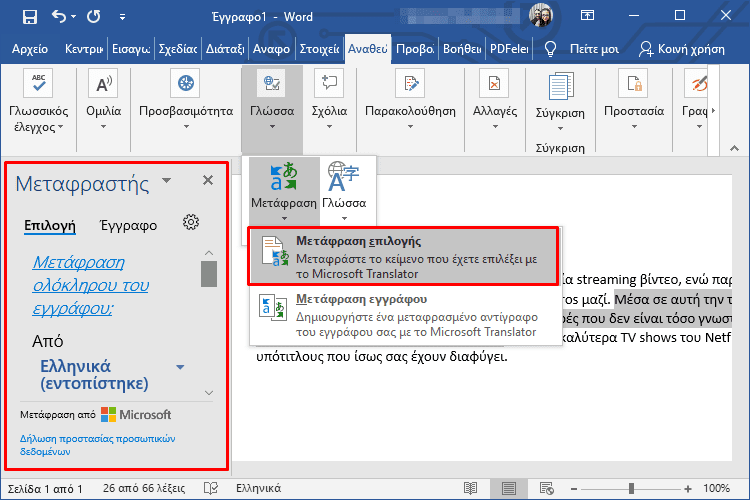This screenshot has width=750, height=500.
Task: Open the Σχόλια comments group
Action: (x=329, y=99)
